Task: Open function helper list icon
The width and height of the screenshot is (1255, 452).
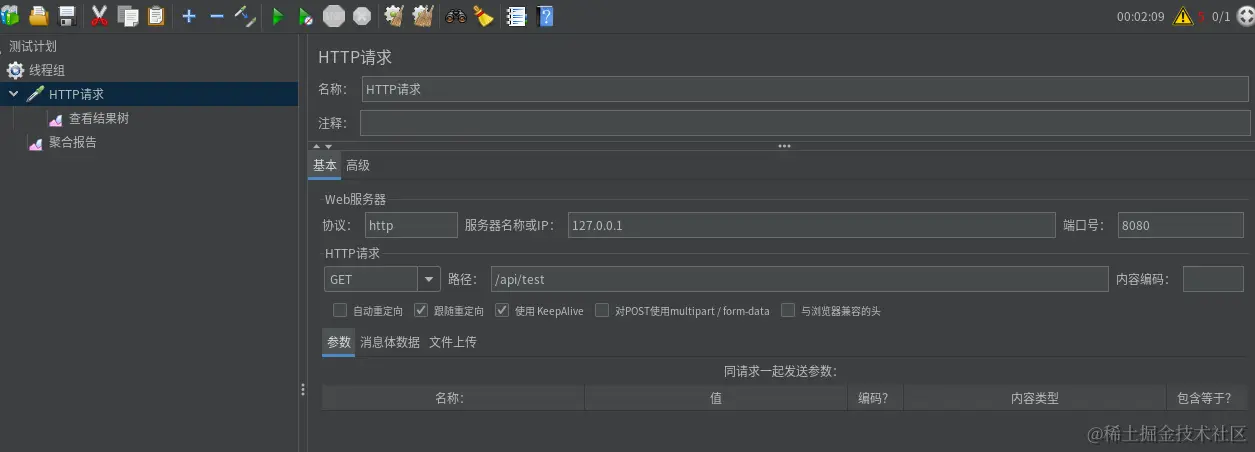Action: 516,16
